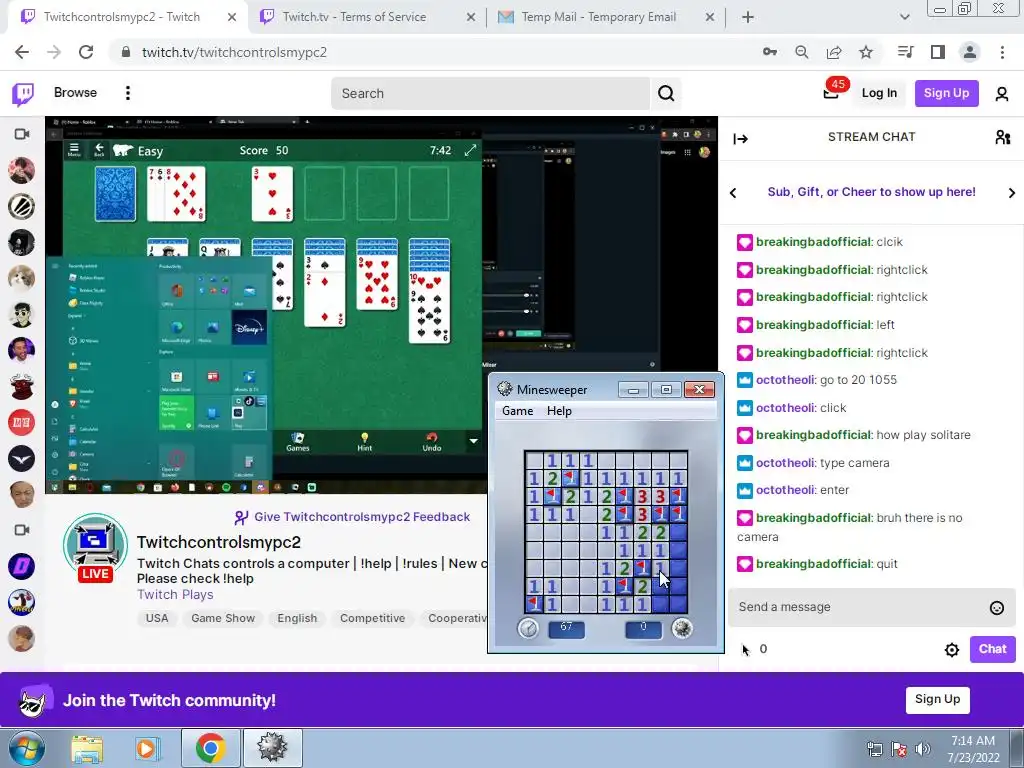Collapse the stream chat panel
Viewport: 1024px width, 768px height.
741,138
